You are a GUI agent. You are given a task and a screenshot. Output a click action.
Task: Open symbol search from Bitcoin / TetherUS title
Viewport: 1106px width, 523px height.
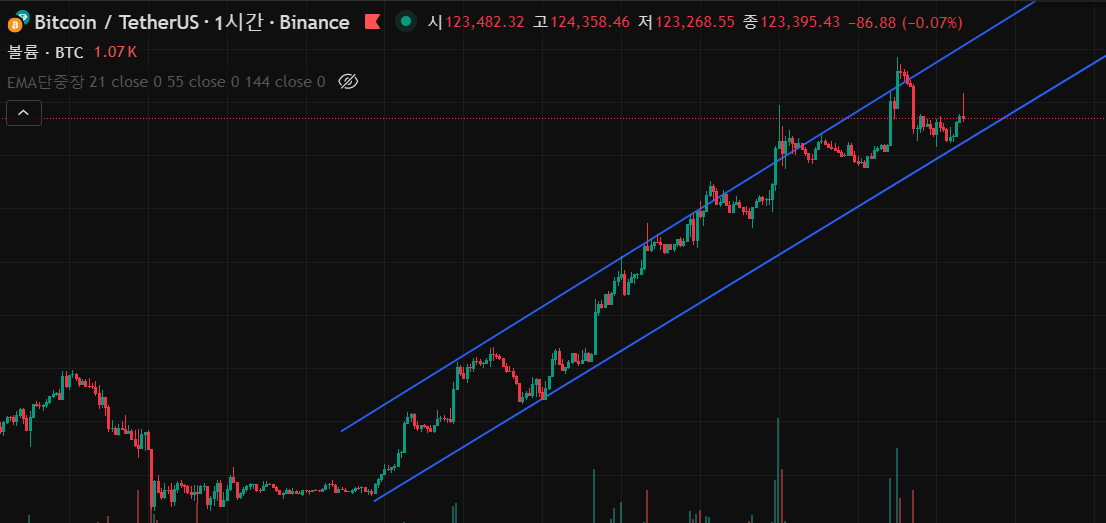click(110, 22)
